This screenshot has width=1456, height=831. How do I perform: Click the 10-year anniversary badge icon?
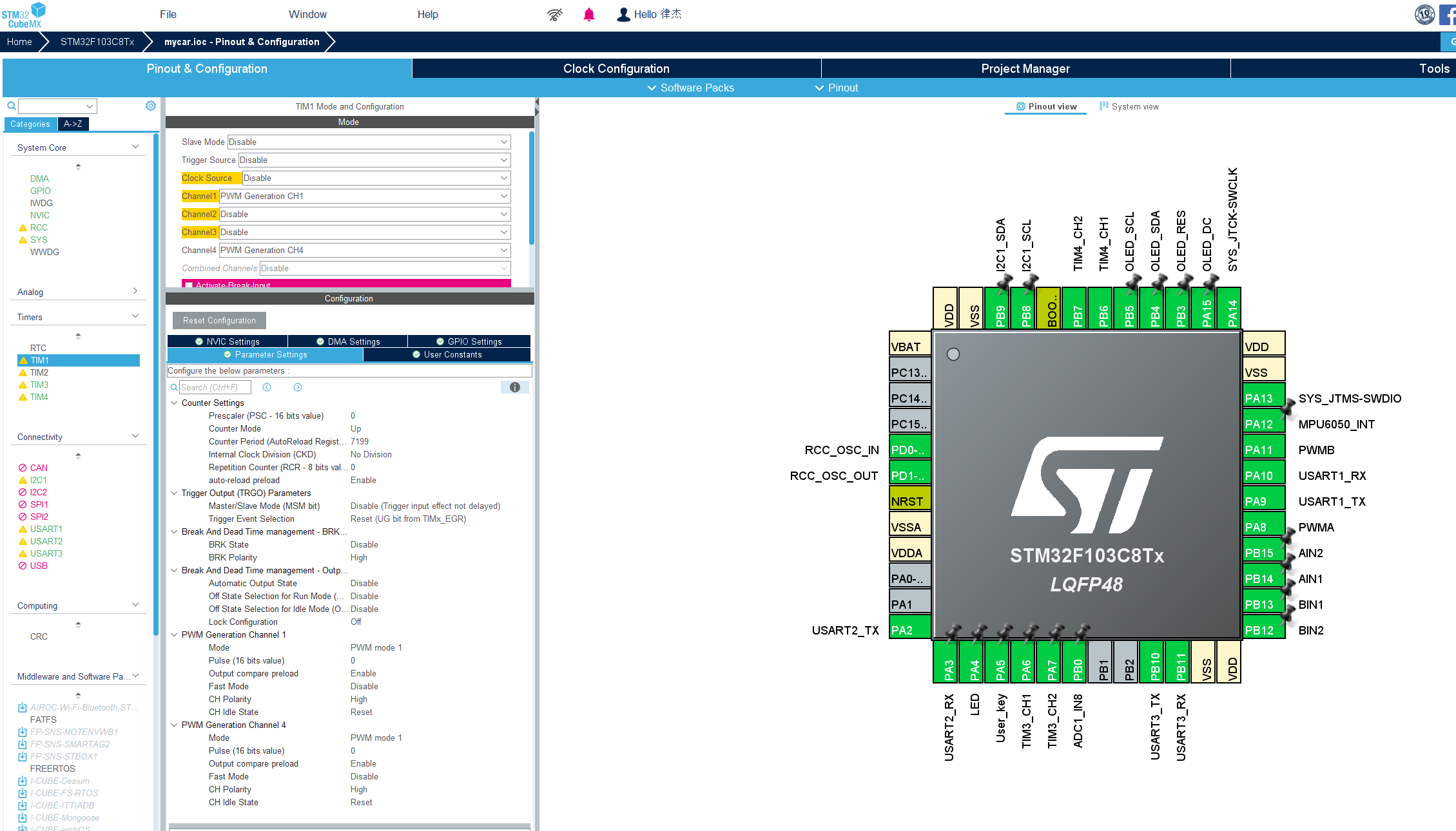coord(1424,14)
